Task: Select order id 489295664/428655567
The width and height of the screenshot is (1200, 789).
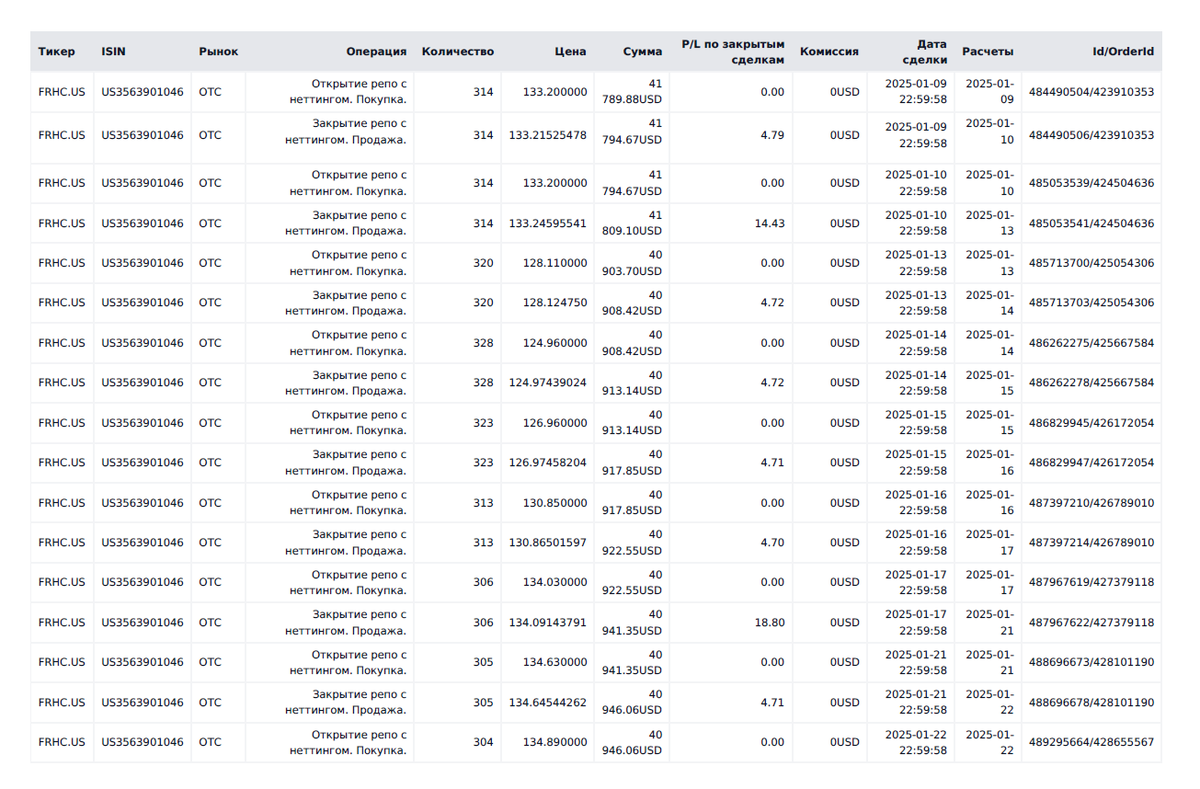Action: (x=1091, y=742)
